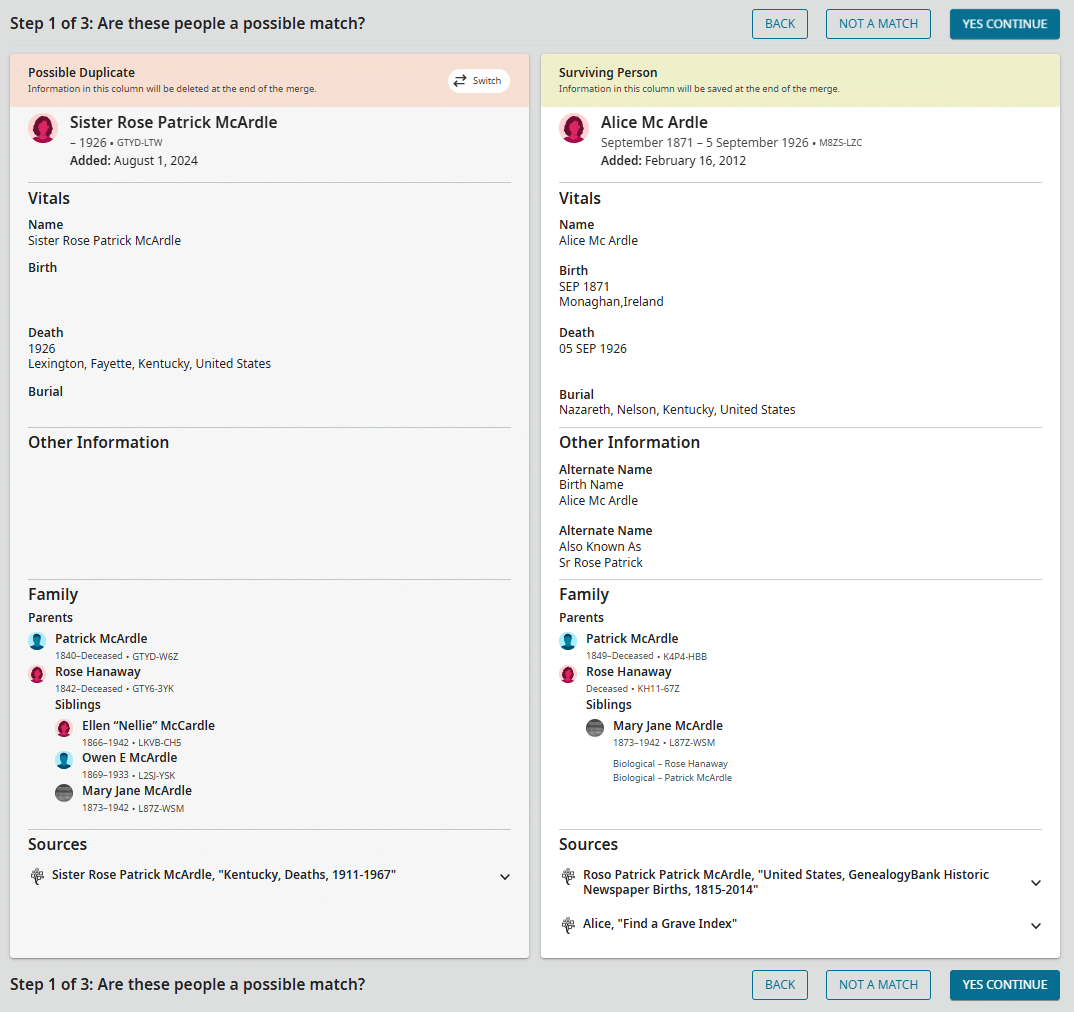Image resolution: width=1074 pixels, height=1012 pixels.
Task: Expand the GenealogyBank Historic Newspaper Births source
Action: (x=1036, y=883)
